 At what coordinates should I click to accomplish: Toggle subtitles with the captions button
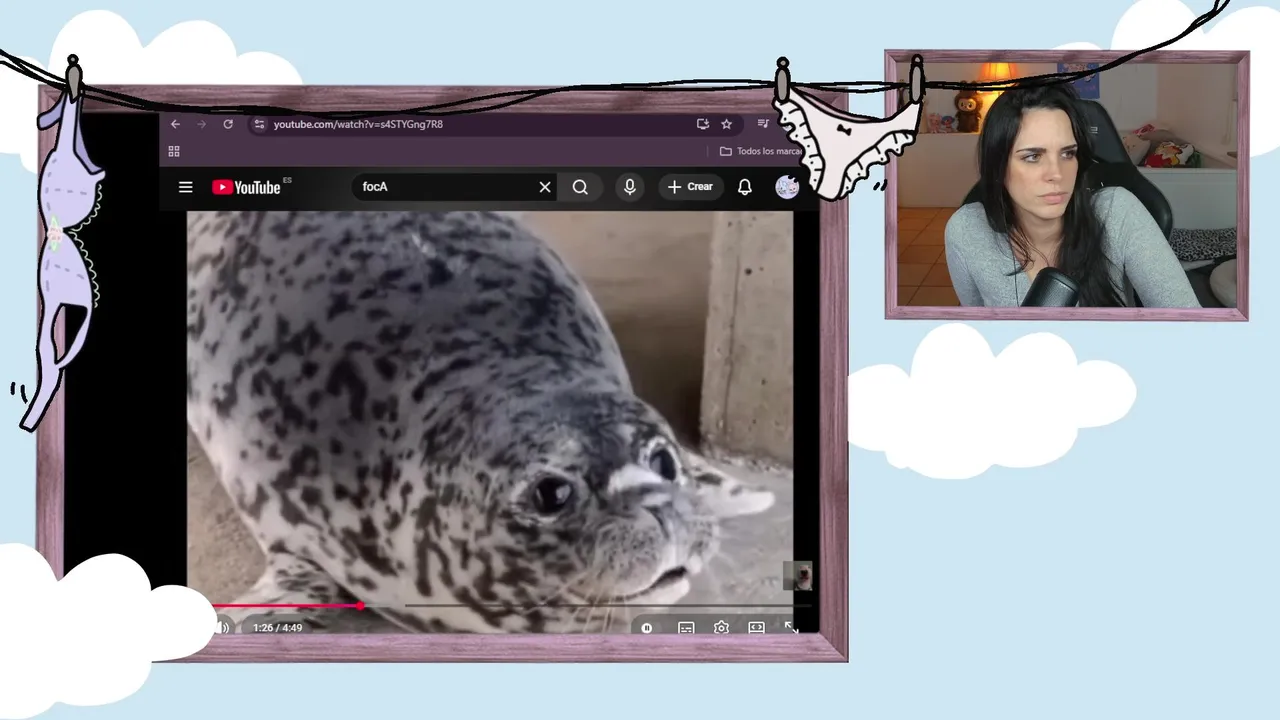tap(686, 628)
